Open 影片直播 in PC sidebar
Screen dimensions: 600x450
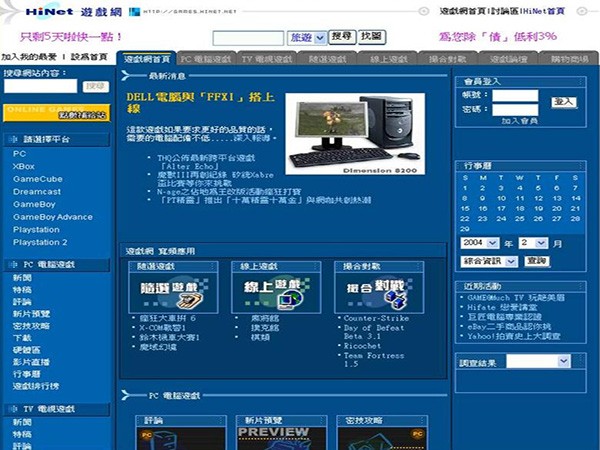31,362
